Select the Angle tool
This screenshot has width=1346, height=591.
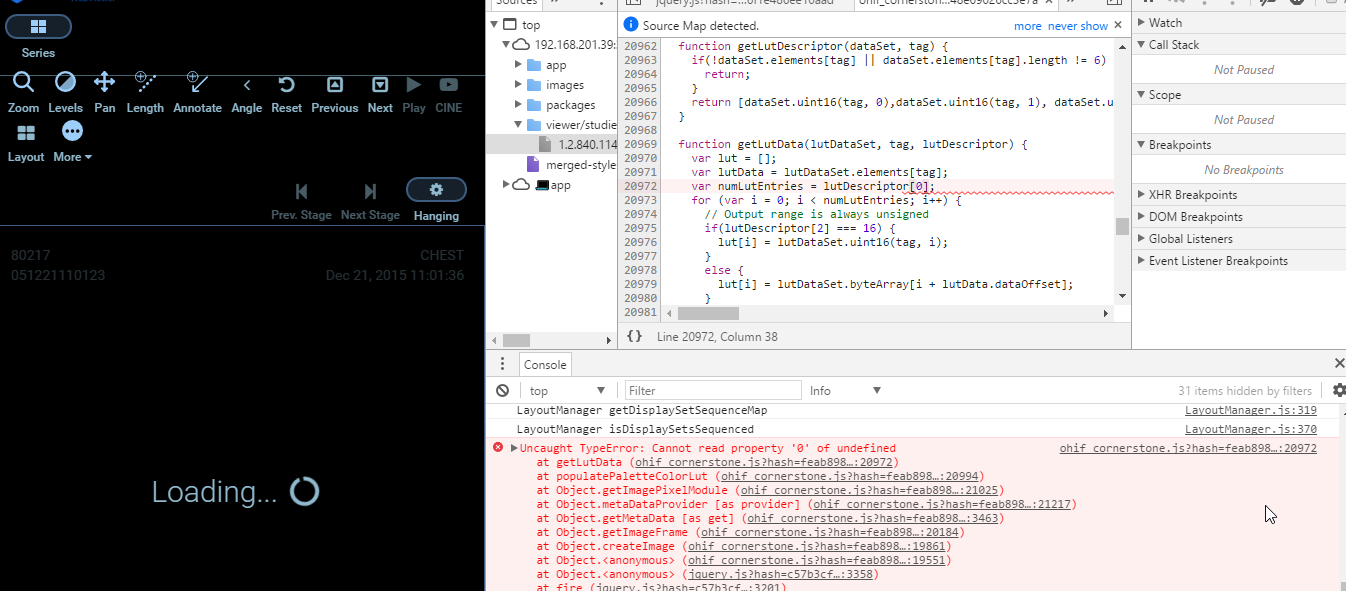pyautogui.click(x=246, y=94)
